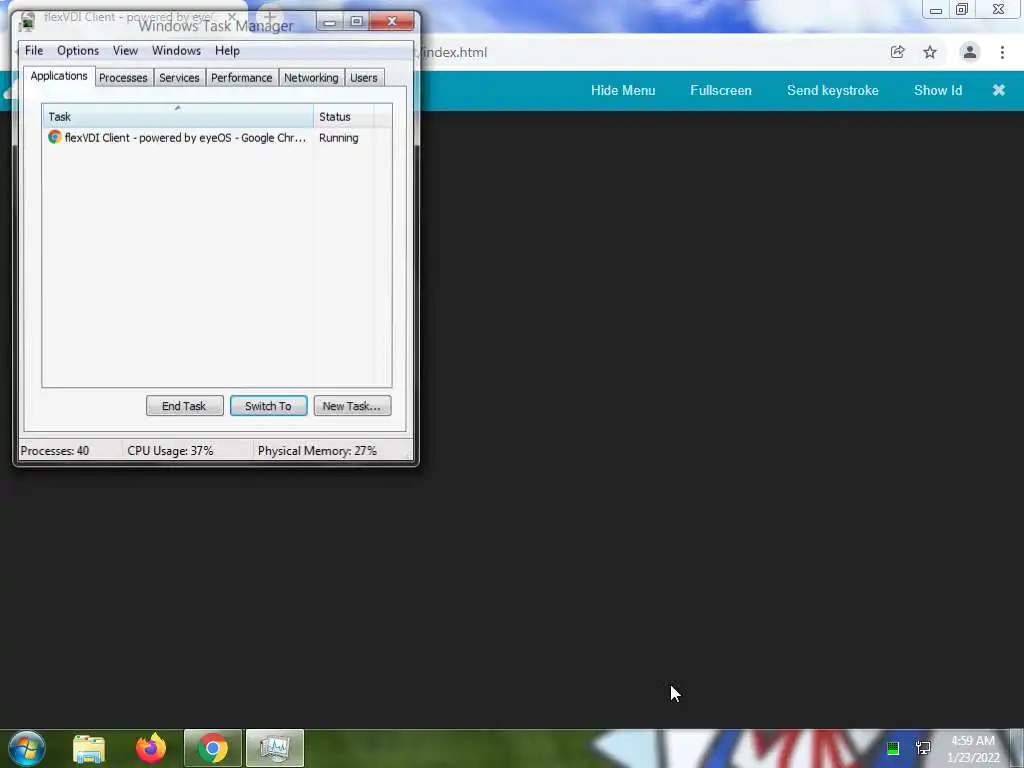Switch to the Processes tab

123,78
